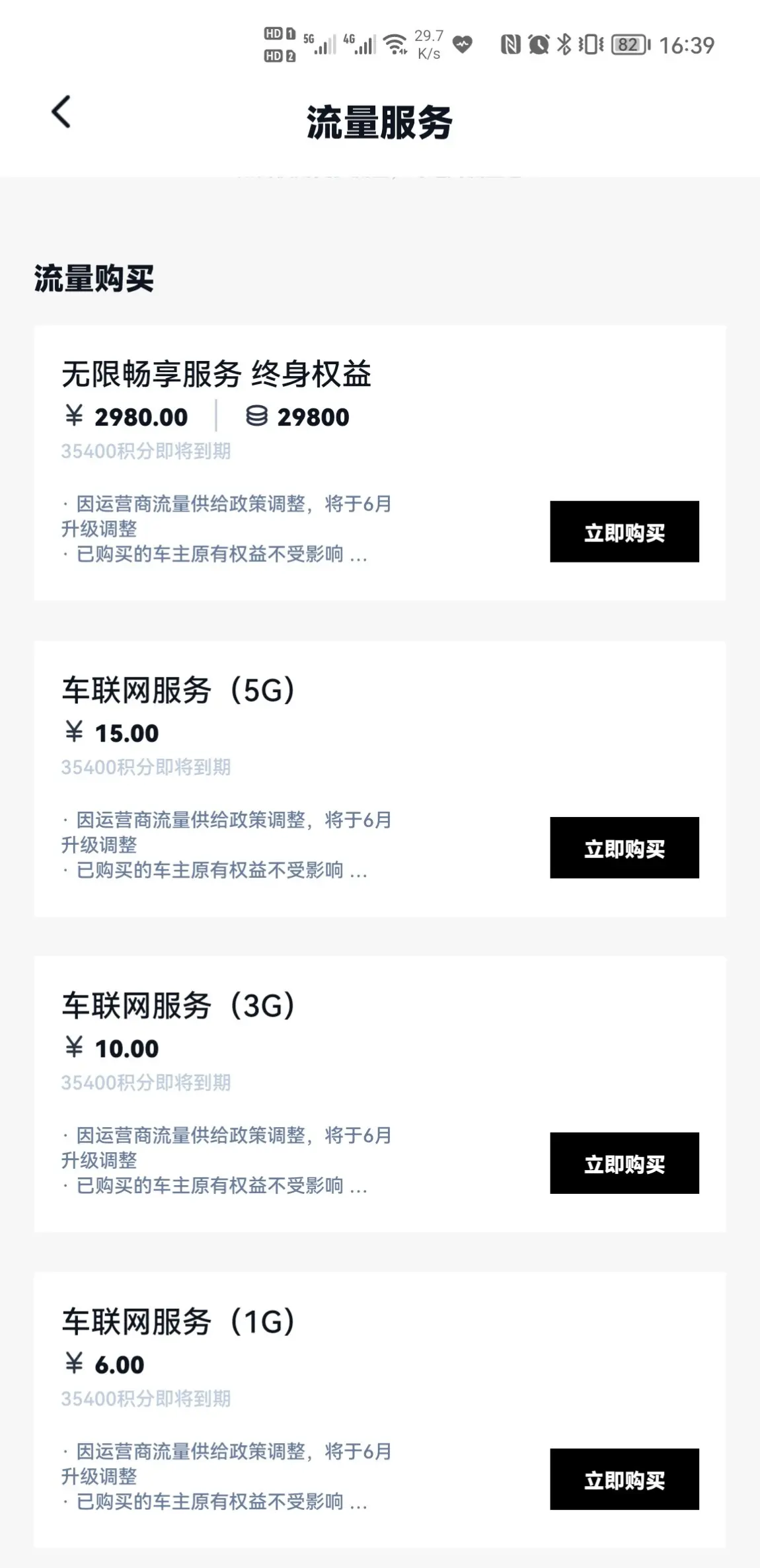Buy the 无限畅享服务 终身权益 plan now
This screenshot has width=760, height=1568.
tap(624, 532)
